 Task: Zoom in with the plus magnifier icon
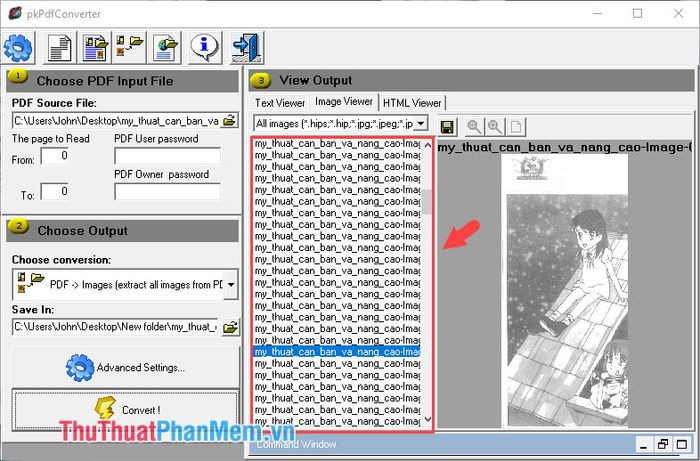click(495, 127)
